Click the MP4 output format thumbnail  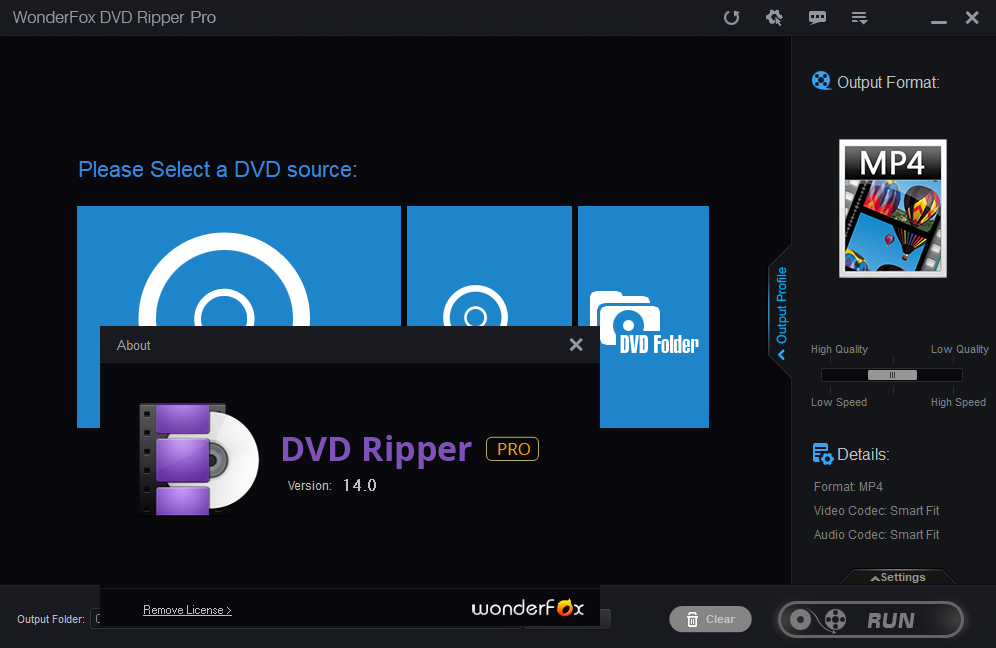[x=892, y=208]
